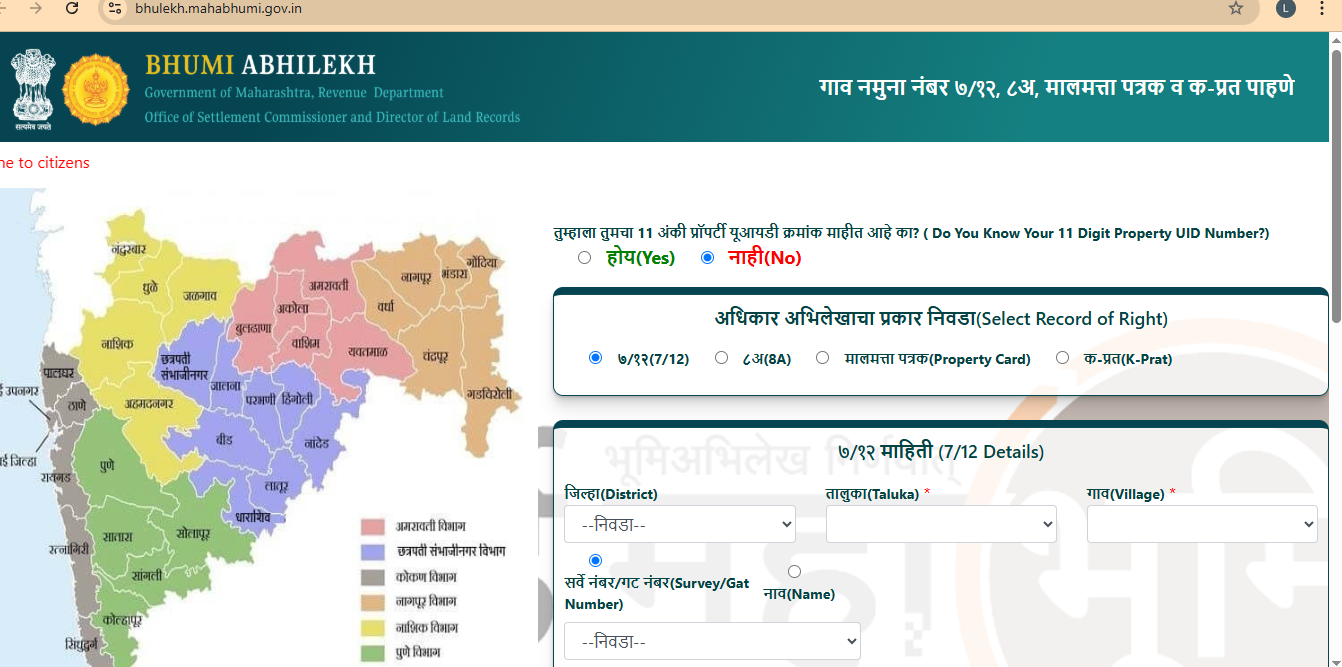Open the जिल्हा(District) dropdown

[x=680, y=524]
